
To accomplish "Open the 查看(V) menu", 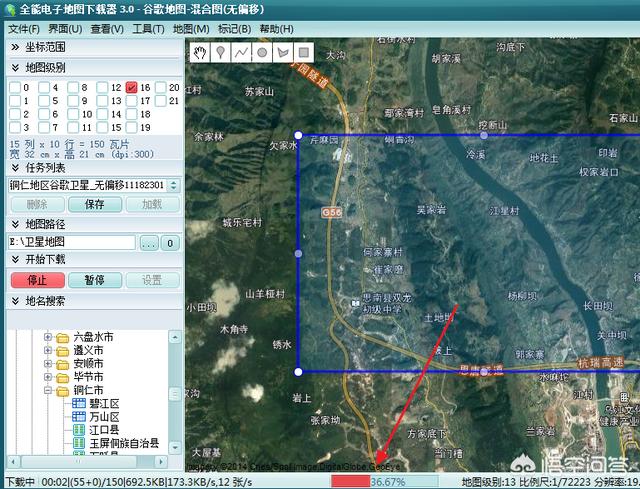I will (107, 29).
